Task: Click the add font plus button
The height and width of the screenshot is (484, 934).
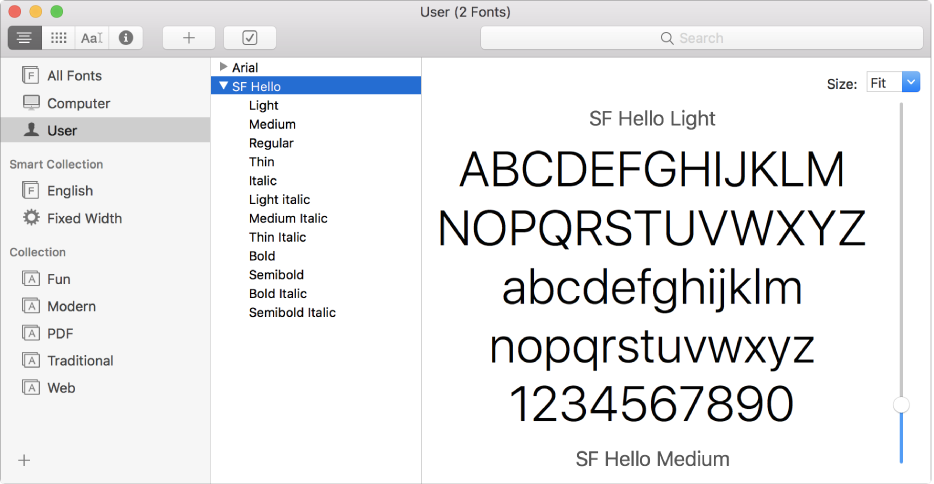Action: tap(189, 38)
